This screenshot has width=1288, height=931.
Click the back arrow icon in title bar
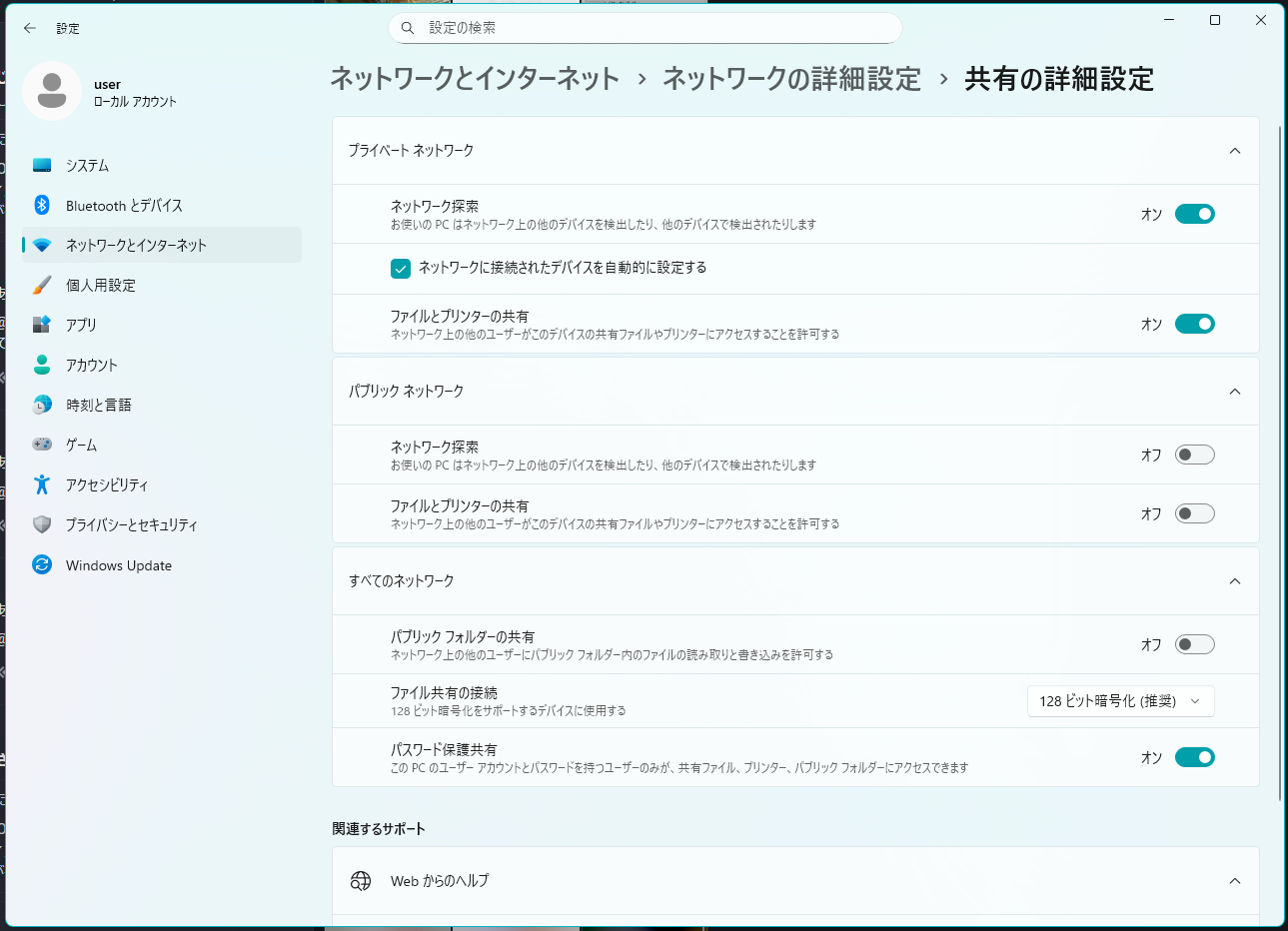click(x=30, y=28)
